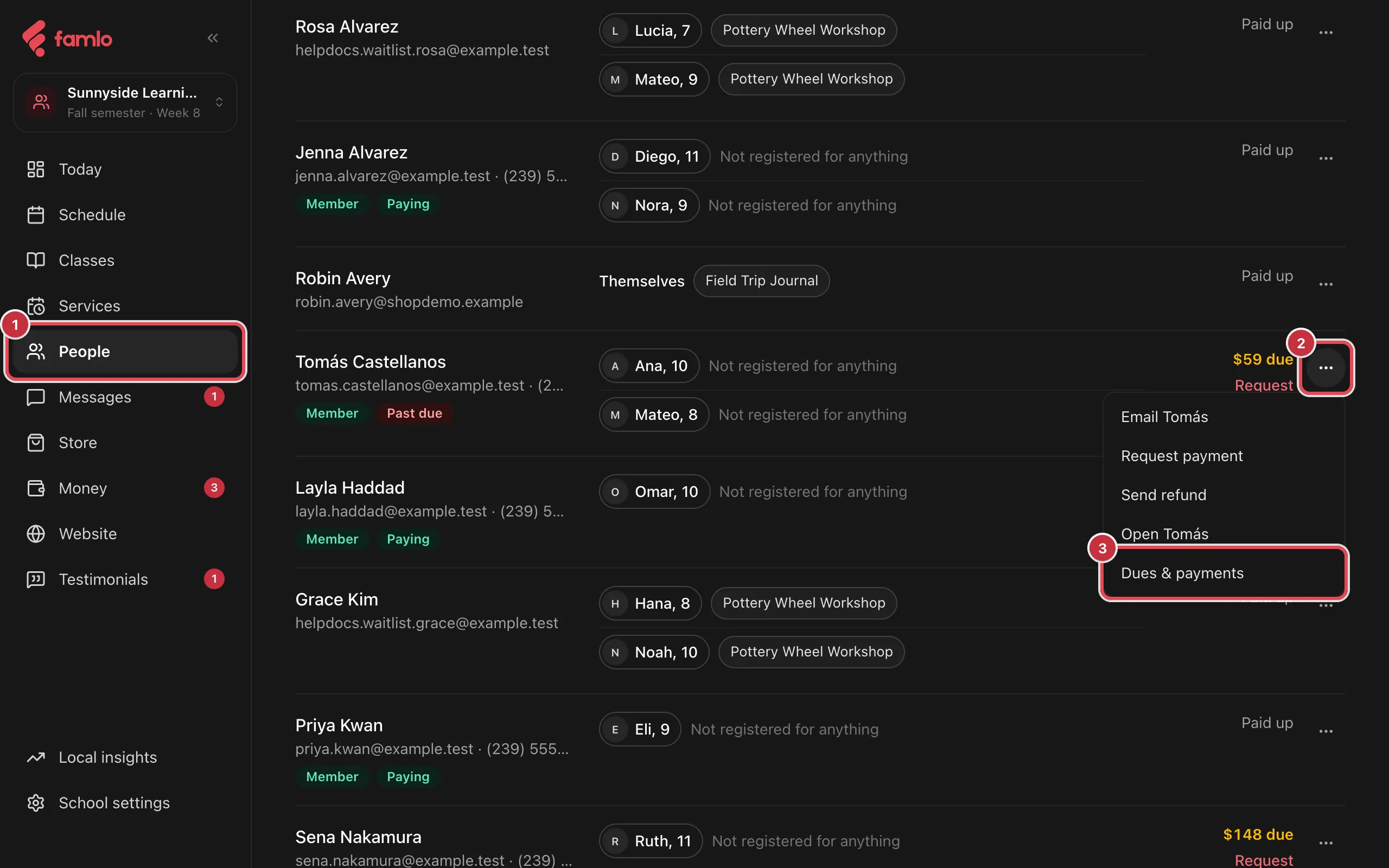Click Pottery Wheel Workshop tag beside Mateo, 9
1389x868 pixels.
coord(811,79)
